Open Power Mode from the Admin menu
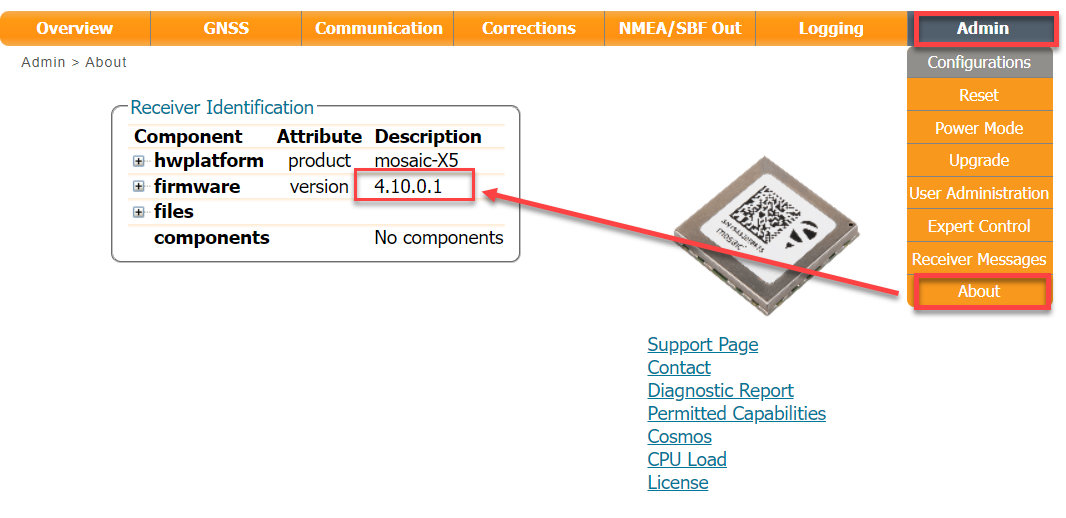Screen dimensions: 1066x518 tap(979, 128)
